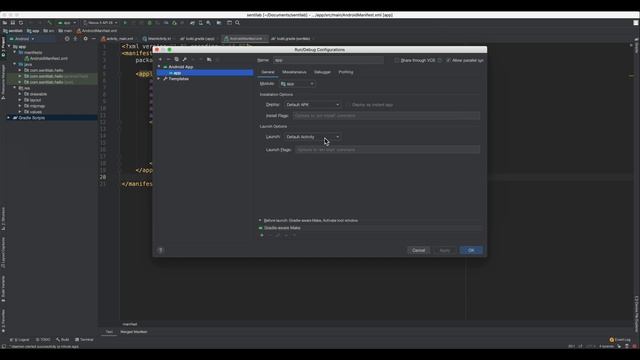Open edit templates wrench icon in dialog toolbar
The image size is (640, 360).
(x=184, y=60)
